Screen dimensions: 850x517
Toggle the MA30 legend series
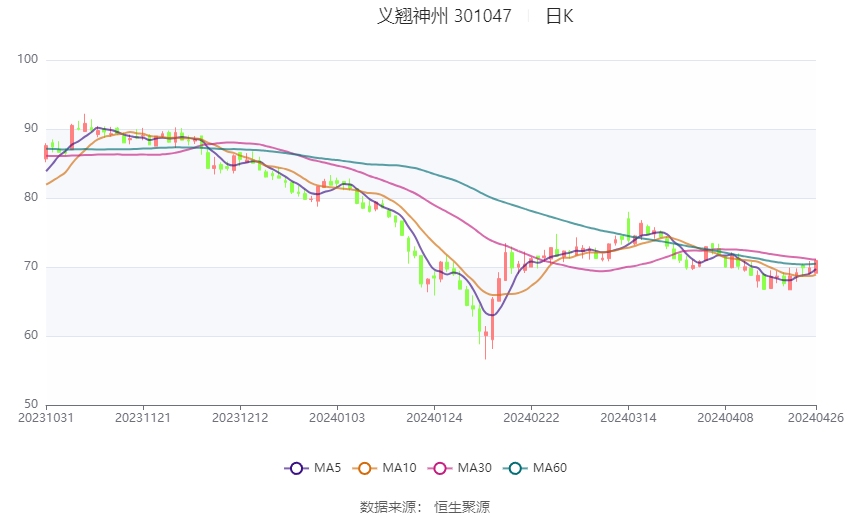[460, 468]
